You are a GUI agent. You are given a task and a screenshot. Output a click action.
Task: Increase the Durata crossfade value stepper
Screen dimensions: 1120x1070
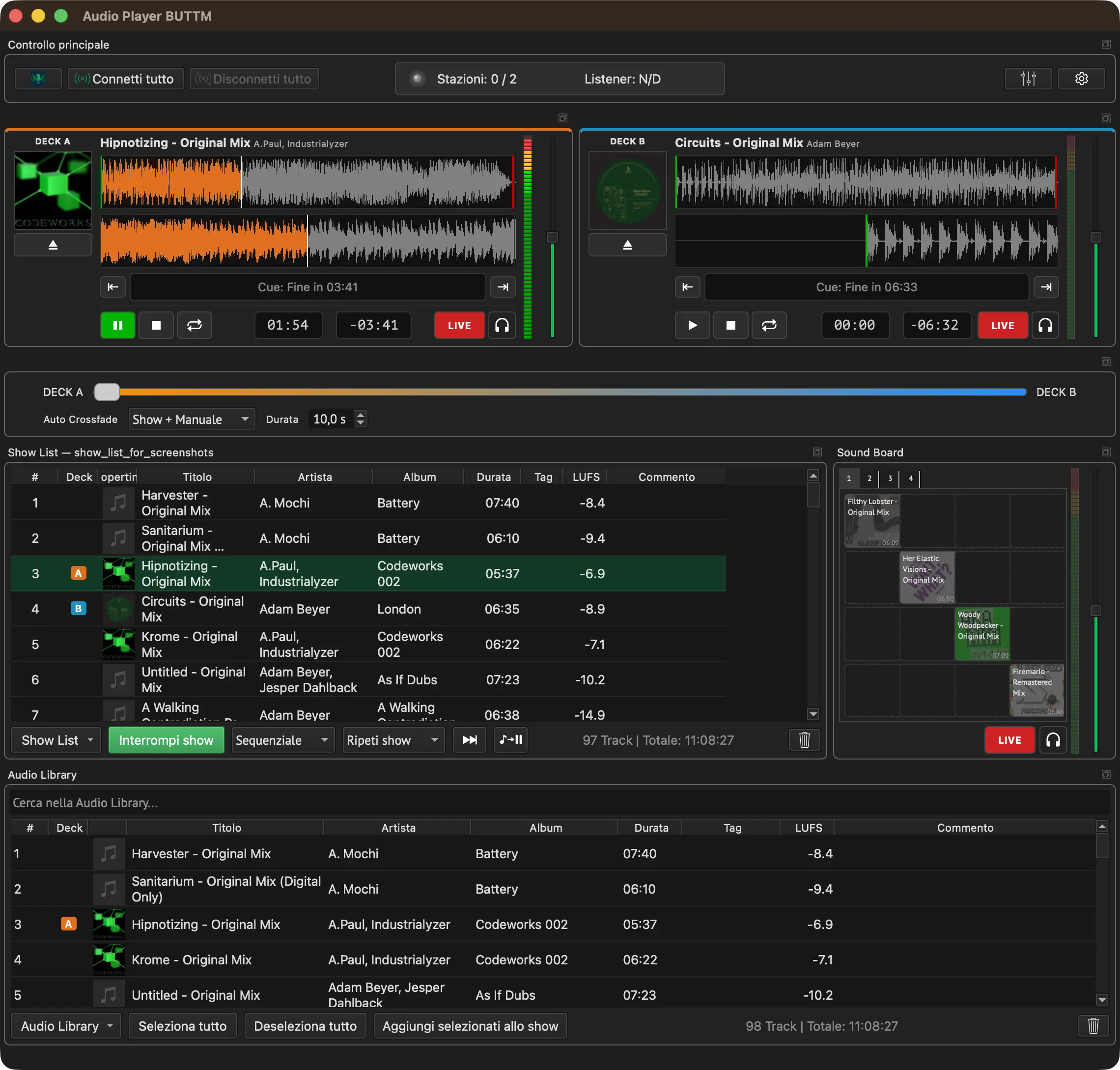click(361, 415)
